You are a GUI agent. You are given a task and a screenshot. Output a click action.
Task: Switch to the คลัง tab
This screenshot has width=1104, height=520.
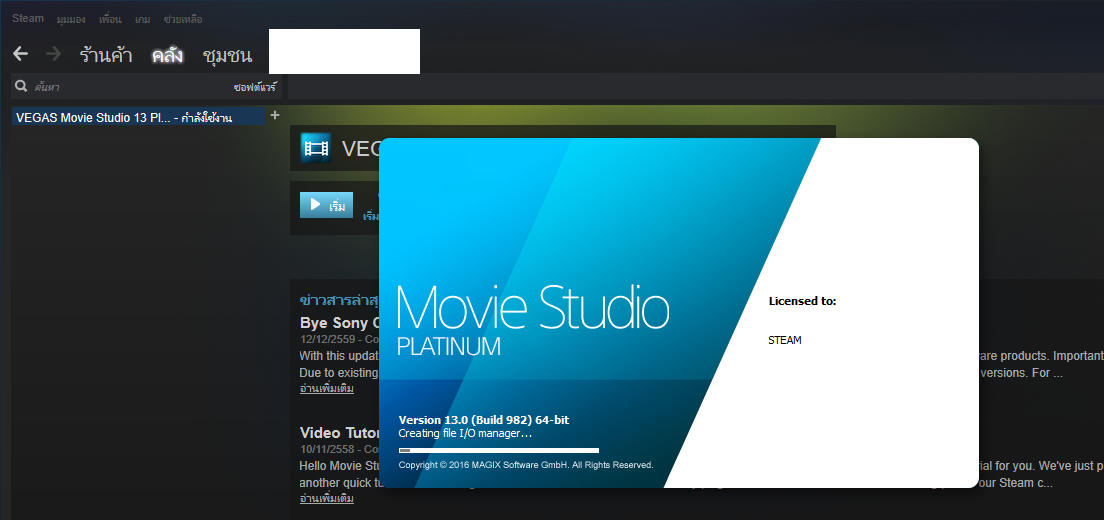168,56
